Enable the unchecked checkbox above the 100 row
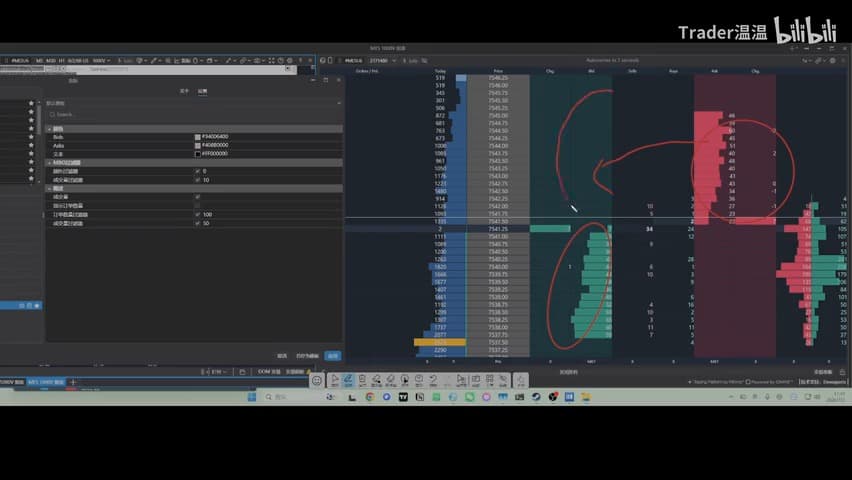The width and height of the screenshot is (852, 480). coord(197,206)
